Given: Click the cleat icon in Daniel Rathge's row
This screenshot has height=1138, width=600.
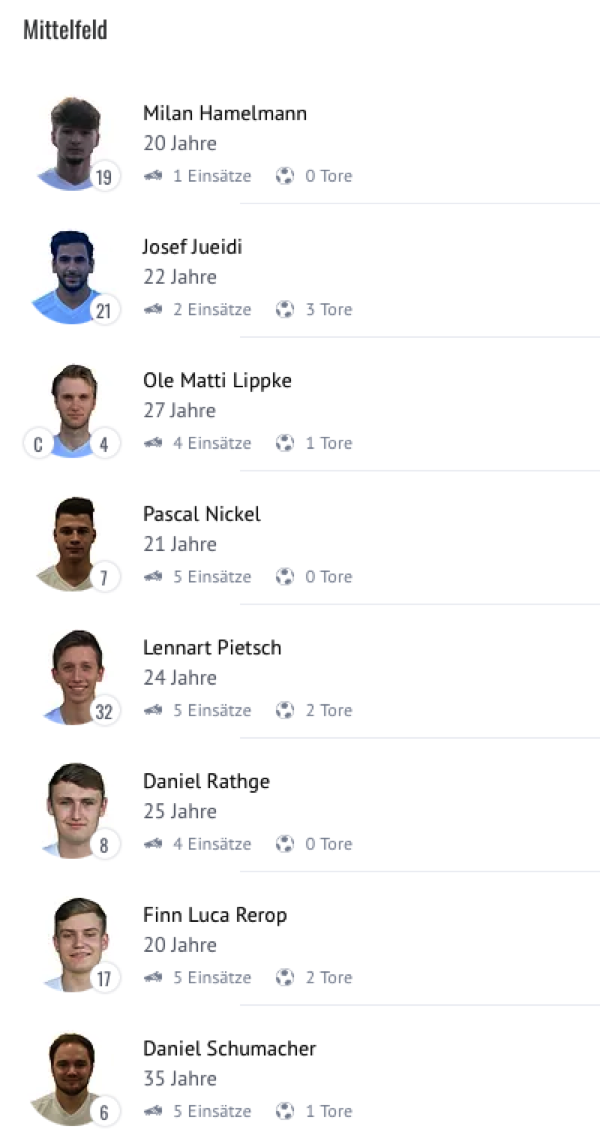Looking at the screenshot, I should pos(153,844).
